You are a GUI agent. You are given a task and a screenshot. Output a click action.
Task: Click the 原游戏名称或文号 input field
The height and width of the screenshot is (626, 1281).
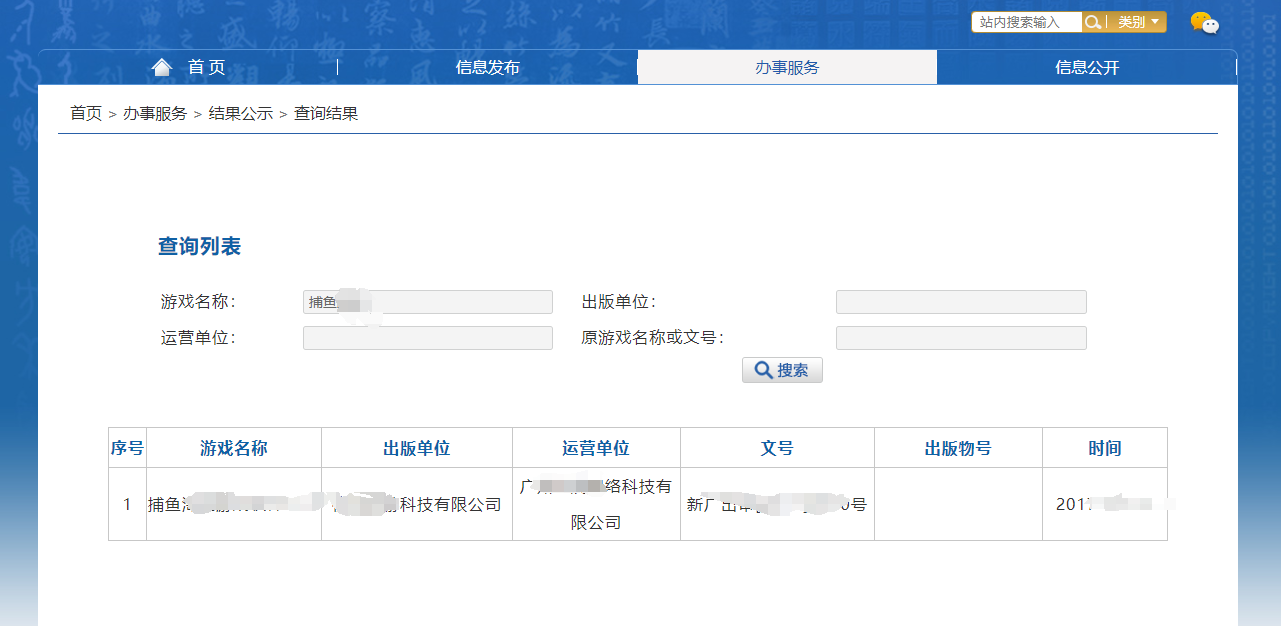point(961,338)
